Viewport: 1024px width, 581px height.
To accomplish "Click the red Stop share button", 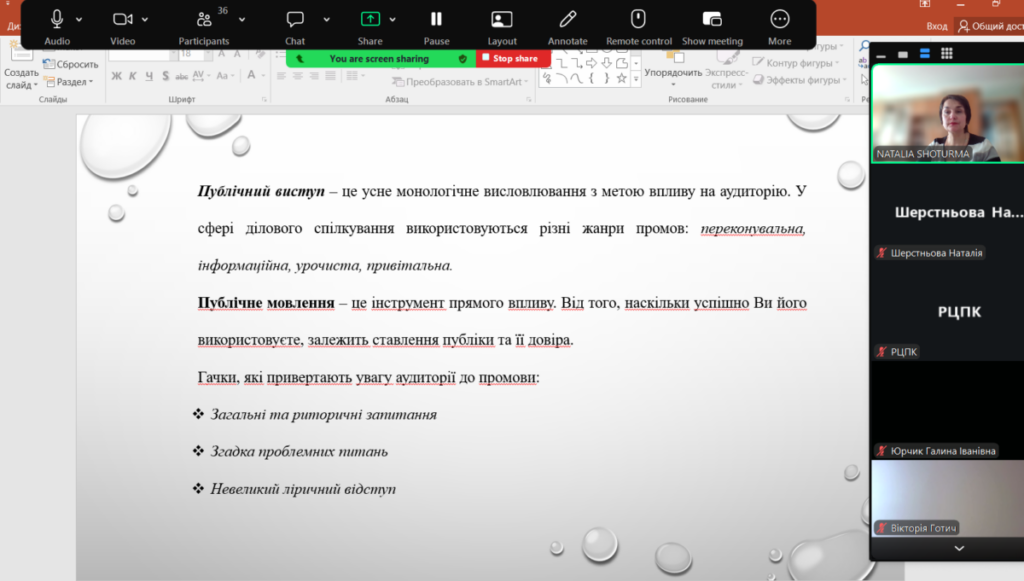I will 514,59.
